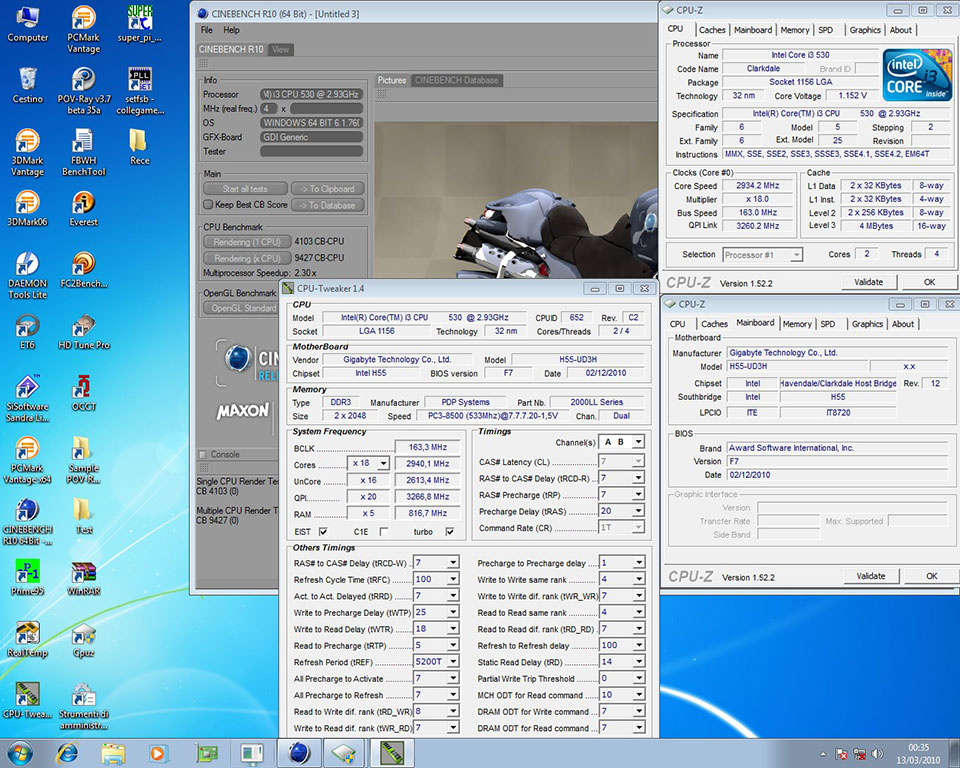Open Refresh Cycle Time (tRFC) dropdown
This screenshot has width=960, height=768.
[453, 579]
